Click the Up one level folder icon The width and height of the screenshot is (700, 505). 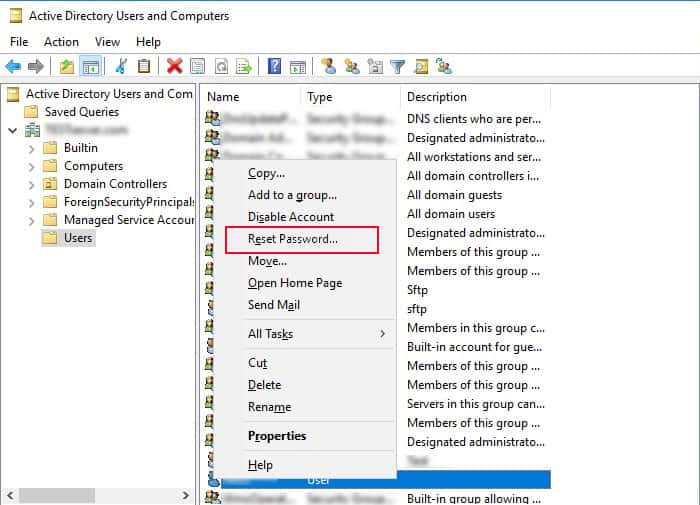point(67,67)
